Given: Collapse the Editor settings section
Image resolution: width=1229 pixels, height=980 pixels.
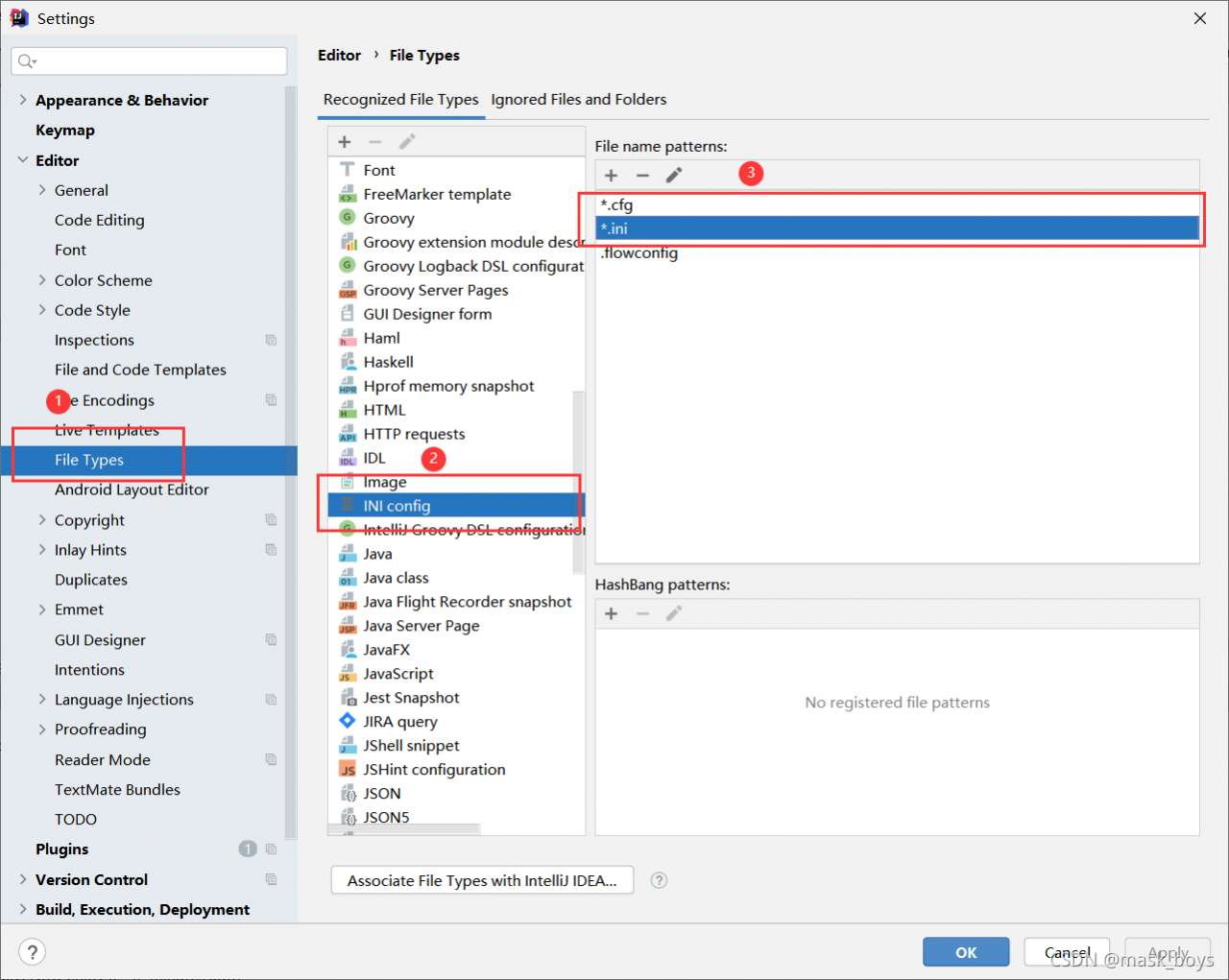Looking at the screenshot, I should pyautogui.click(x=23, y=160).
